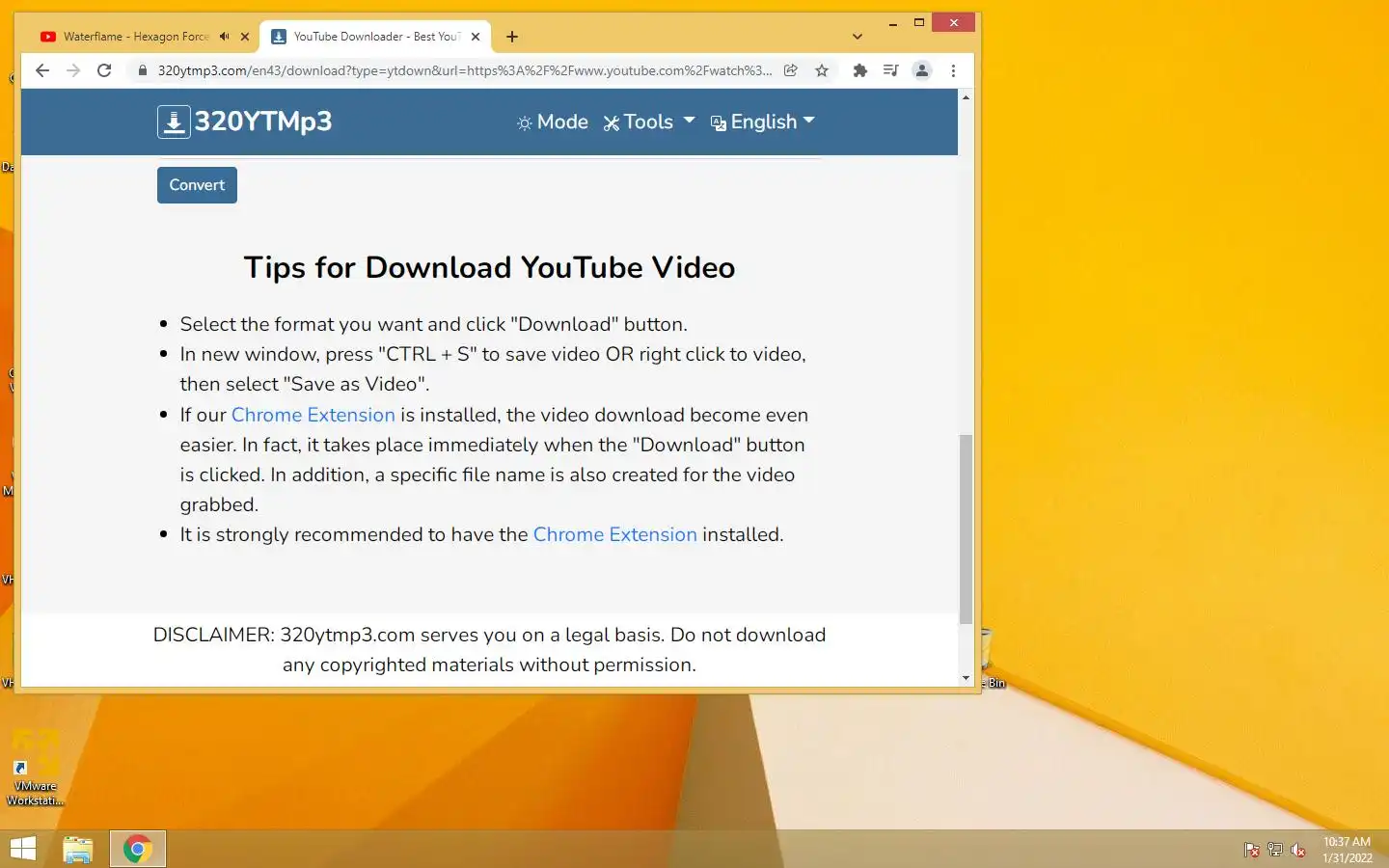The width and height of the screenshot is (1389, 868).
Task: Click the Chrome taskbar icon
Action: point(138,849)
